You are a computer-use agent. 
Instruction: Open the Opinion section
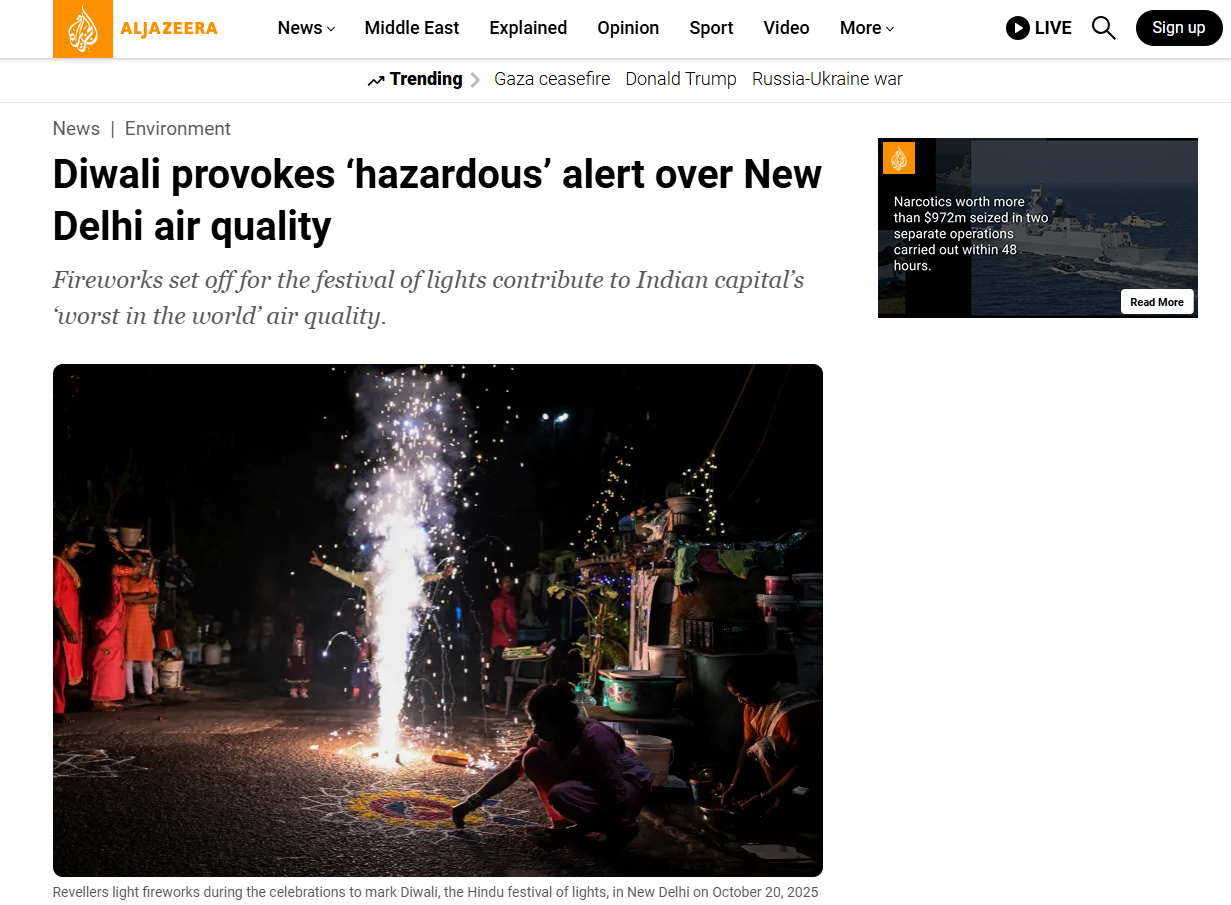pyautogui.click(x=628, y=28)
